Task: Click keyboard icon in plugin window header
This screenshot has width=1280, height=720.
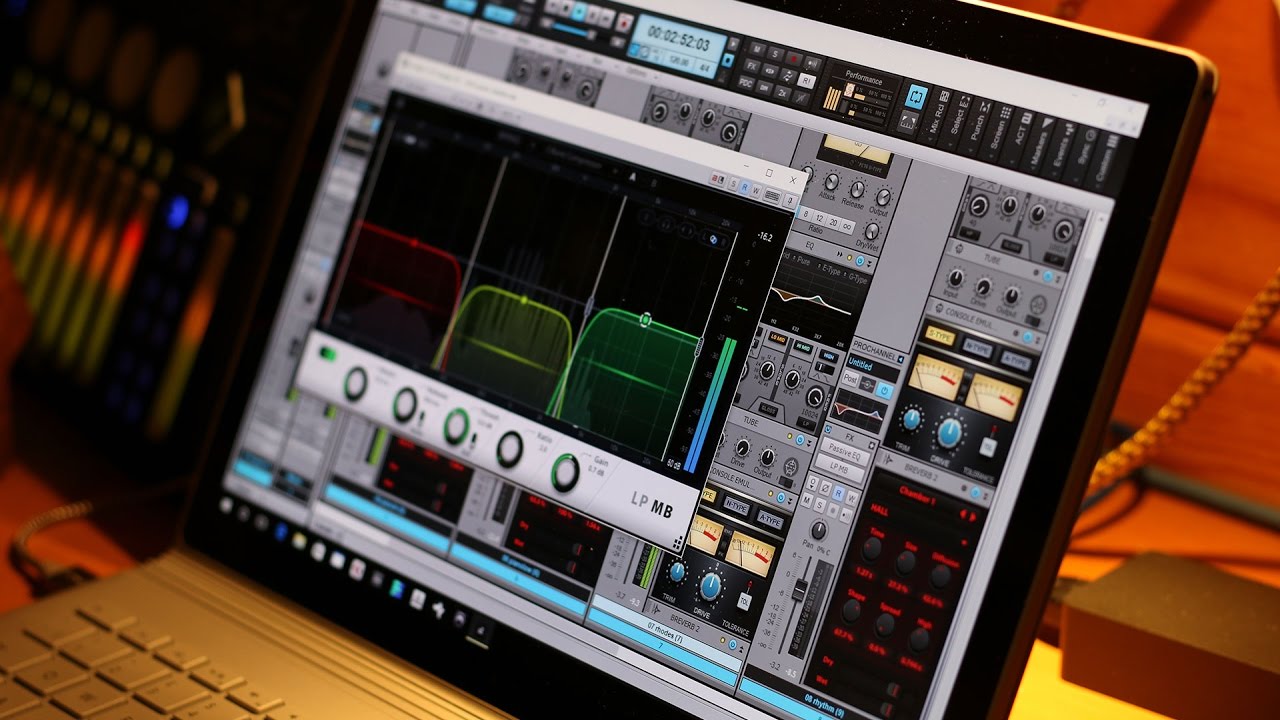Action: tap(773, 196)
